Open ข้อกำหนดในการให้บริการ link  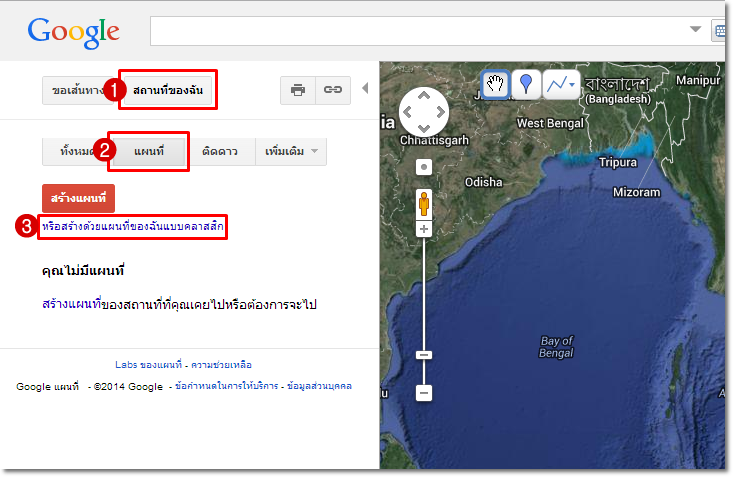226,386
